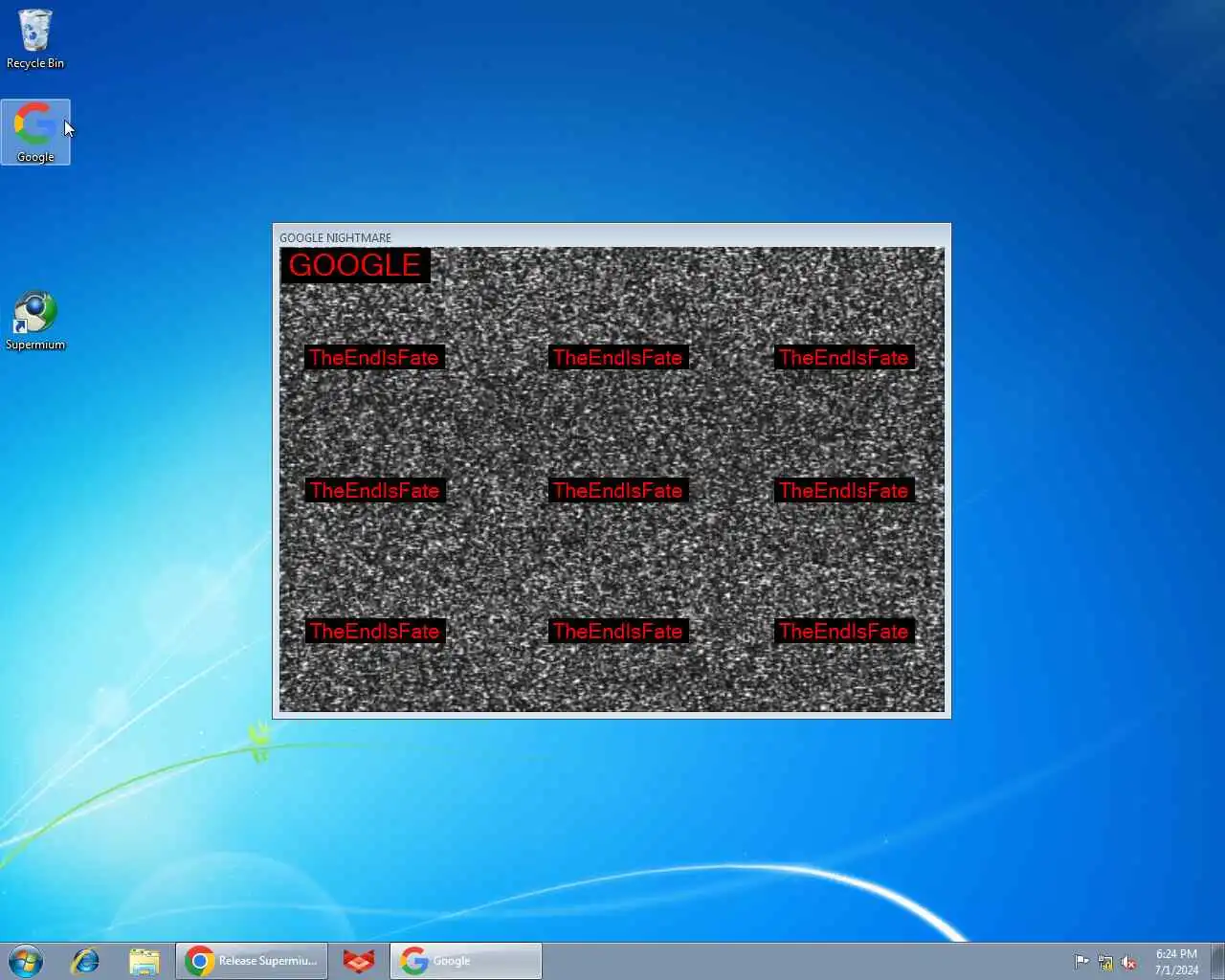Open Windows Explorer folder icon in taskbar

click(x=144, y=961)
